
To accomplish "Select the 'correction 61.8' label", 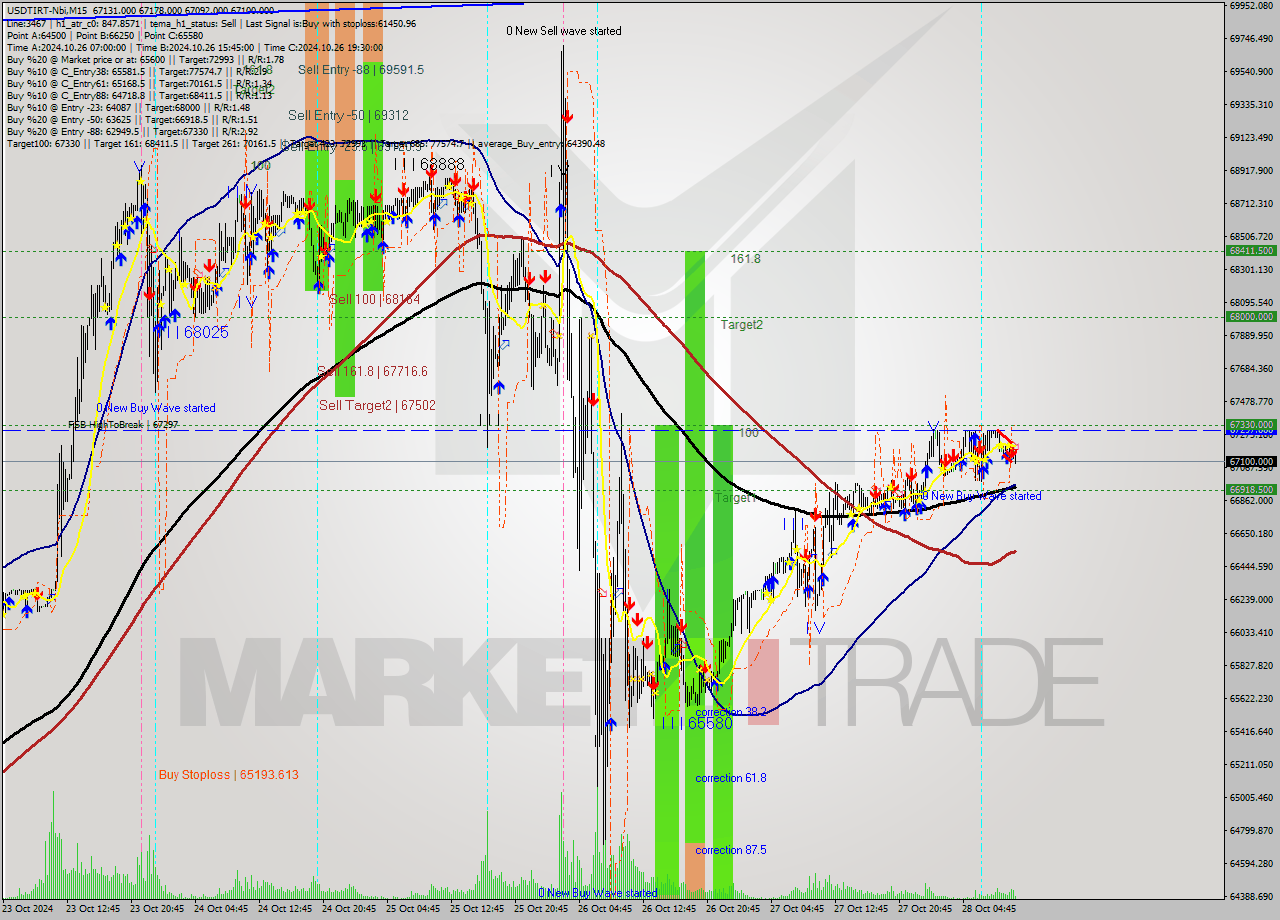I will [x=731, y=778].
